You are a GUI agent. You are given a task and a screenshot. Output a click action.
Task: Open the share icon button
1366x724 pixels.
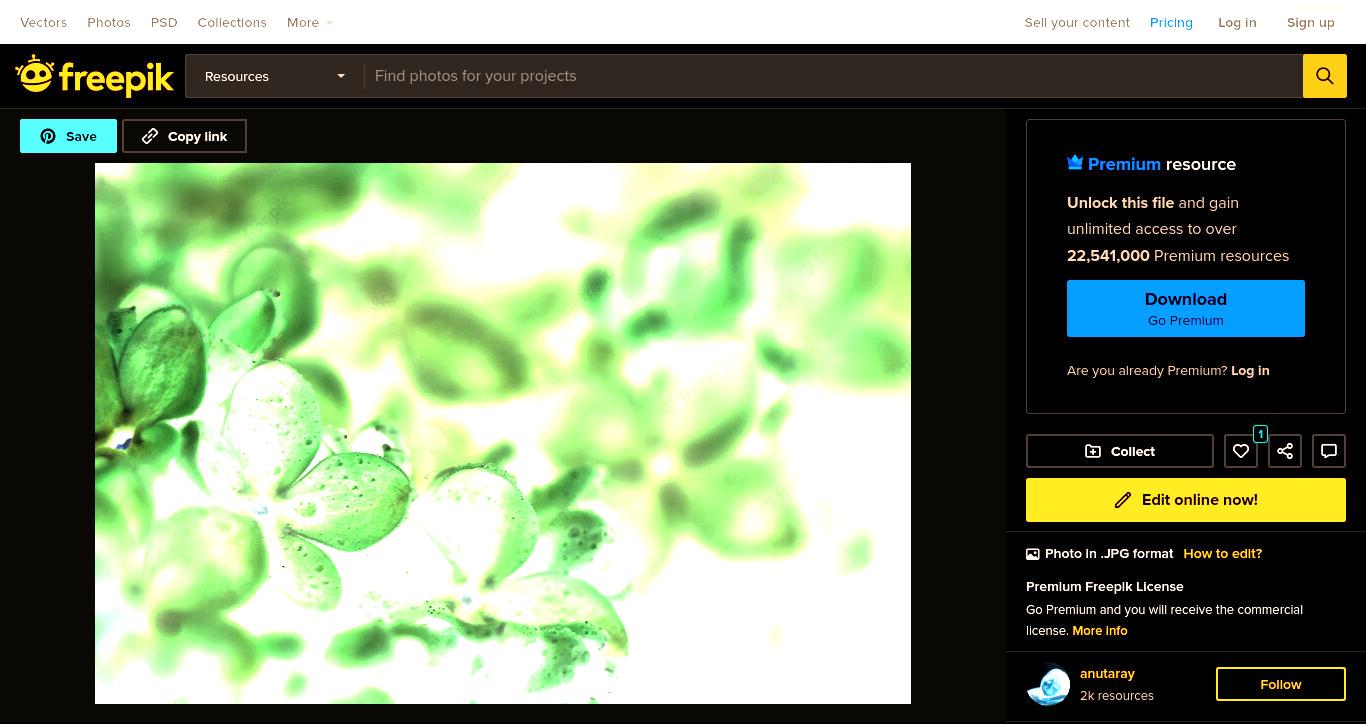1285,451
